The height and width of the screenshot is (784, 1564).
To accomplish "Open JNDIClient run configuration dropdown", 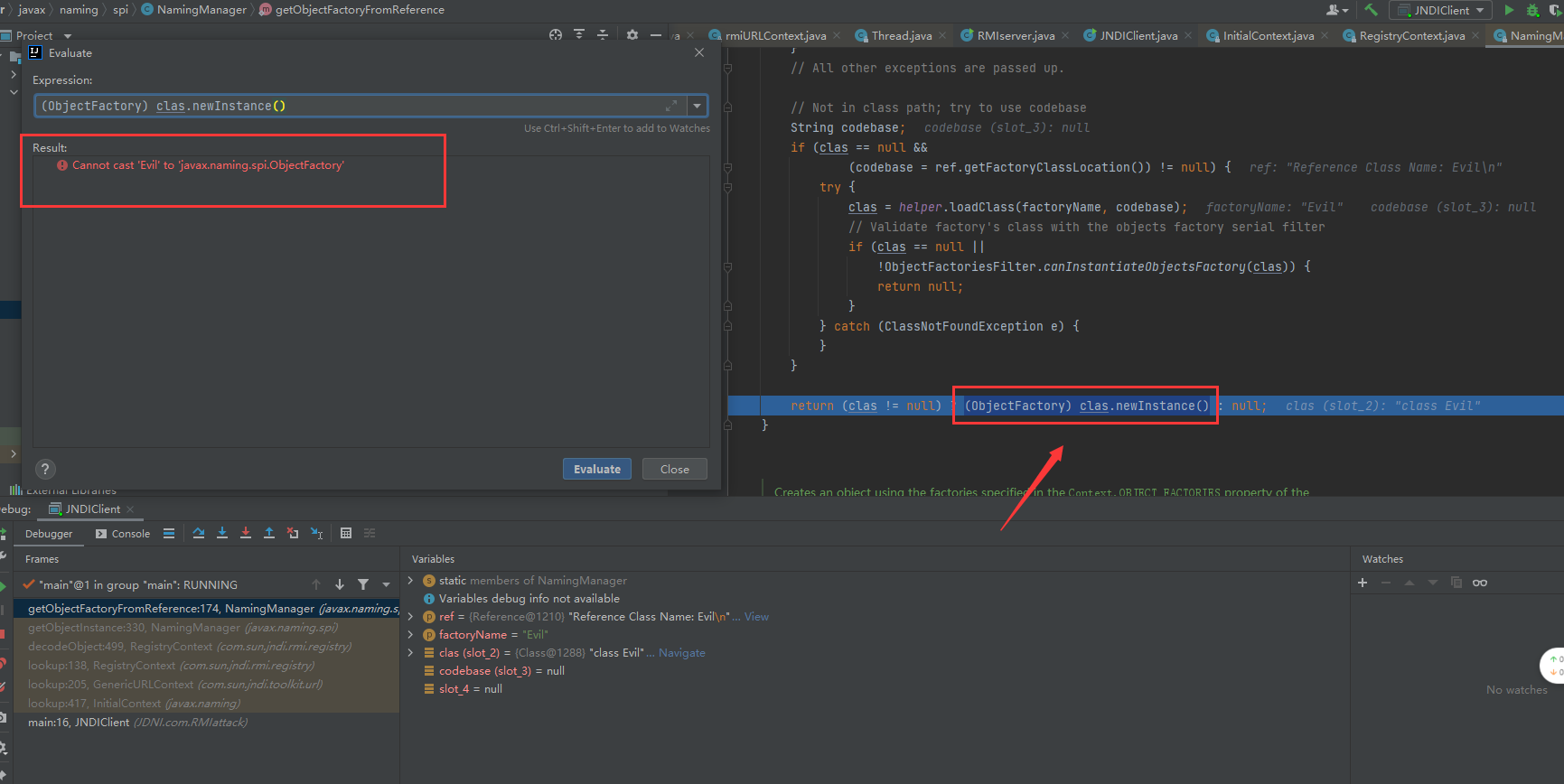I will tap(1442, 10).
